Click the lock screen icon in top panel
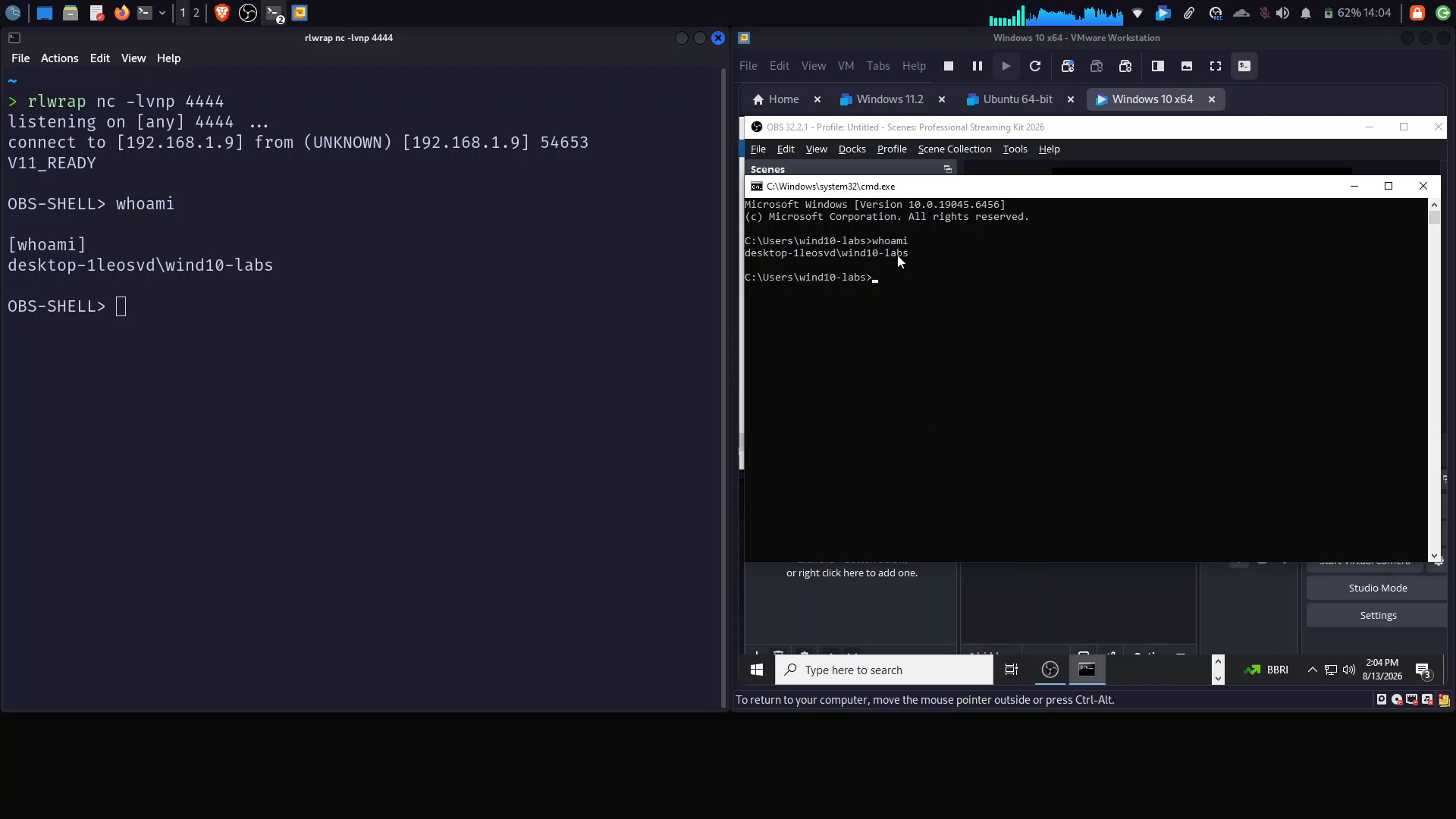Viewport: 1456px width, 819px height. [x=1417, y=13]
